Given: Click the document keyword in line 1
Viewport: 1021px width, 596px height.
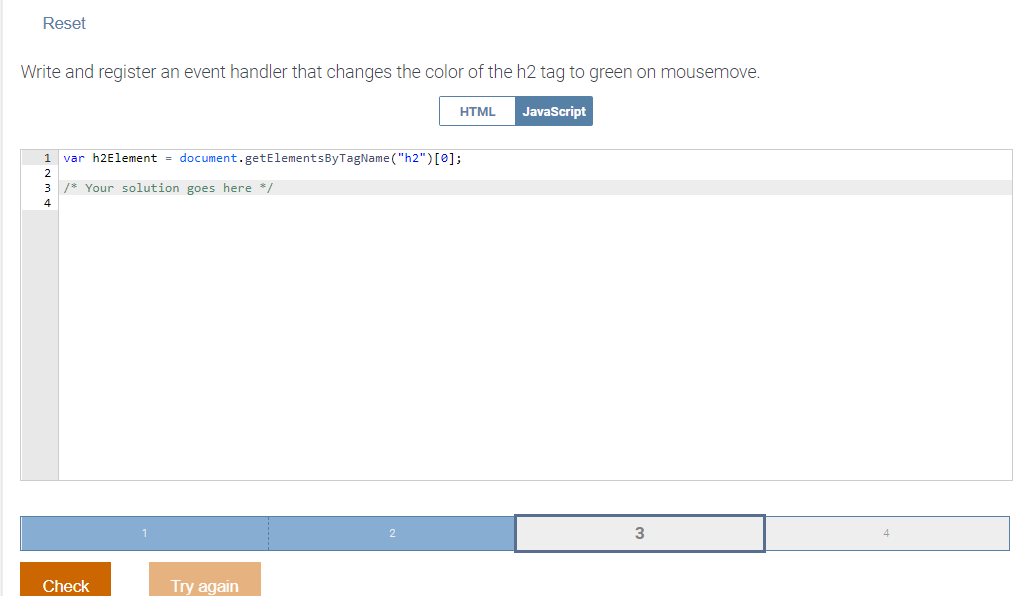Looking at the screenshot, I should (x=208, y=158).
